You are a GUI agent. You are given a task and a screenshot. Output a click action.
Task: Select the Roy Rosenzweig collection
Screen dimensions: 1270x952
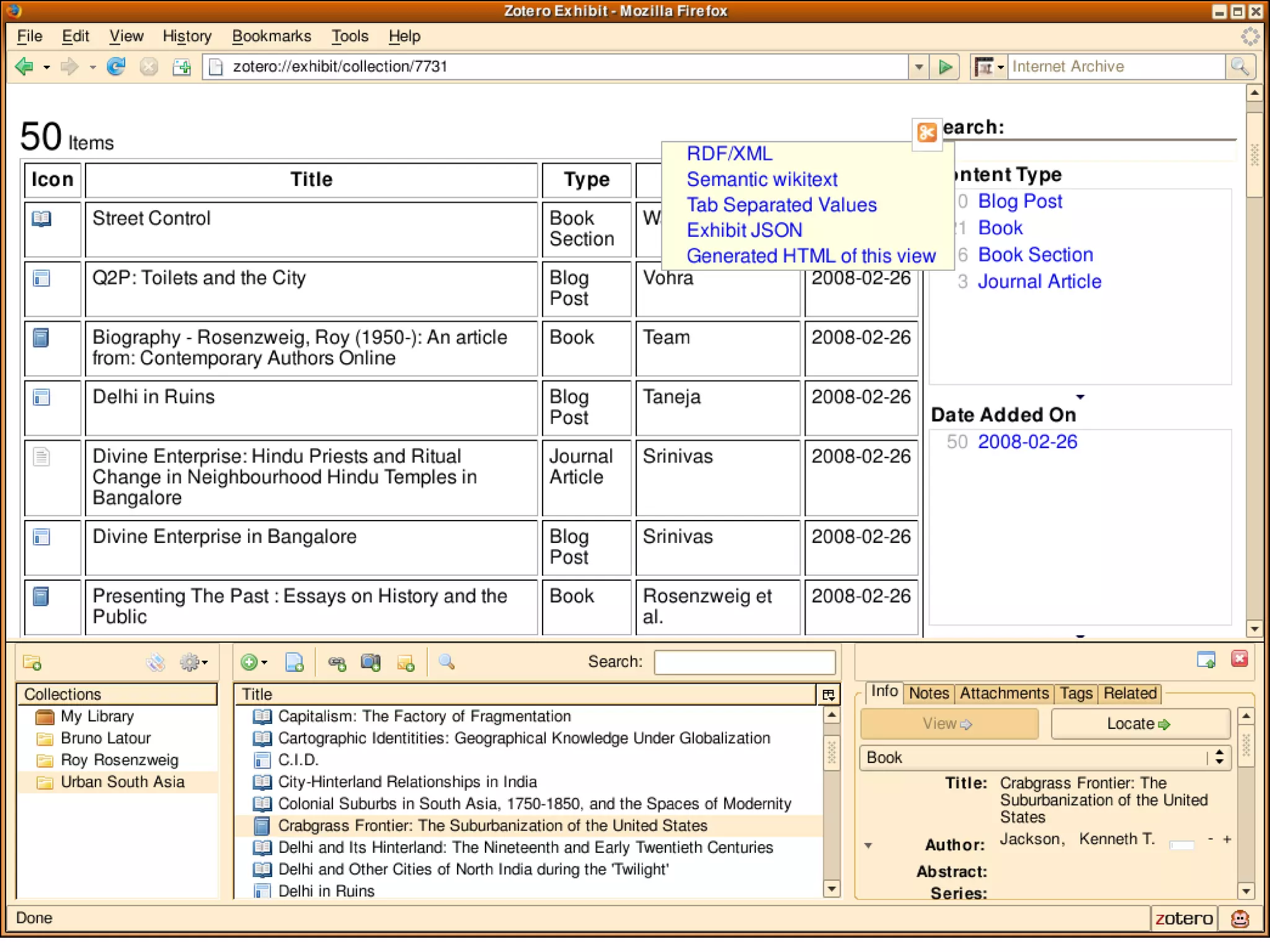pyautogui.click(x=119, y=760)
